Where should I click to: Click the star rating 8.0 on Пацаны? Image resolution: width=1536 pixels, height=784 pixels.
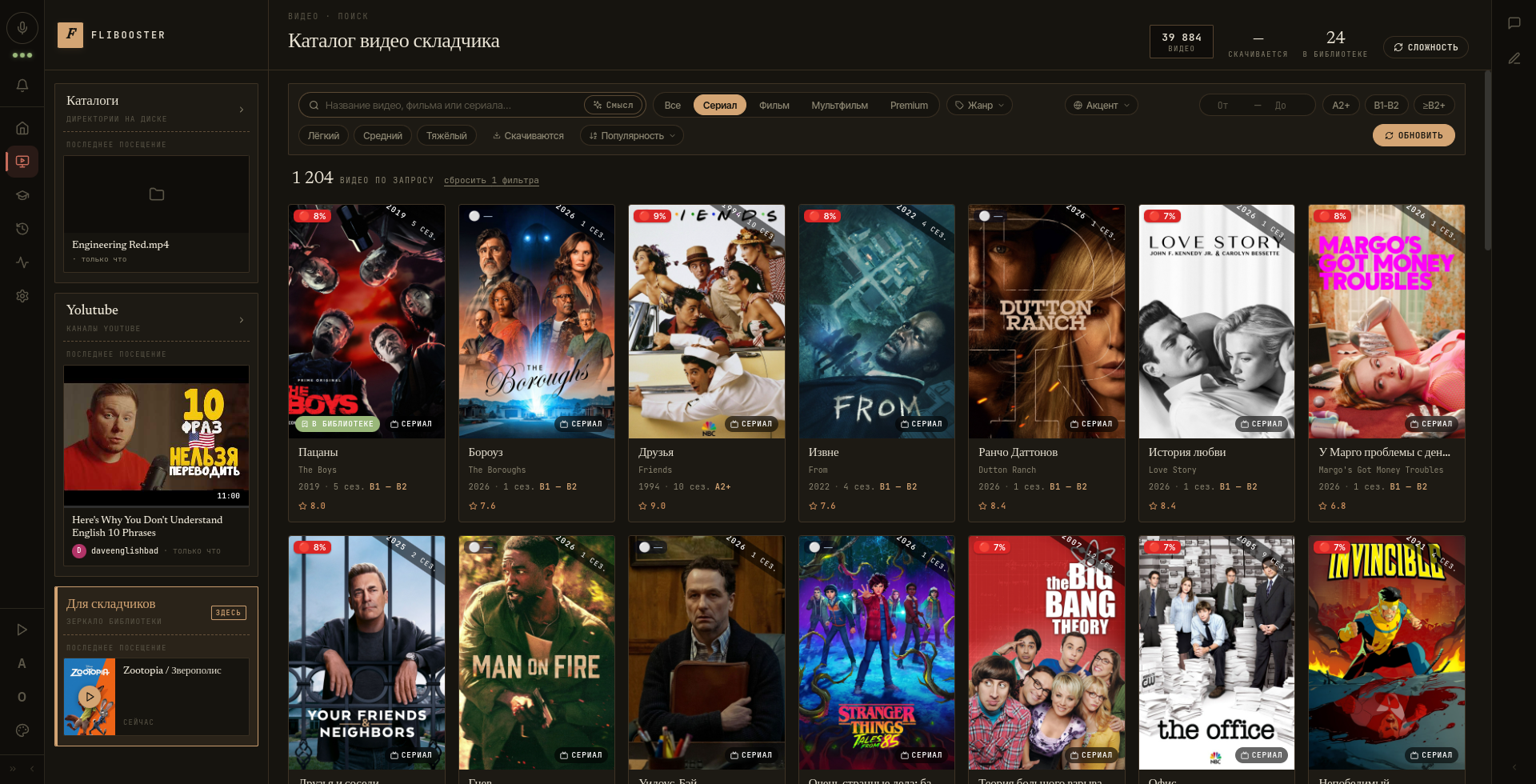[x=313, y=506]
